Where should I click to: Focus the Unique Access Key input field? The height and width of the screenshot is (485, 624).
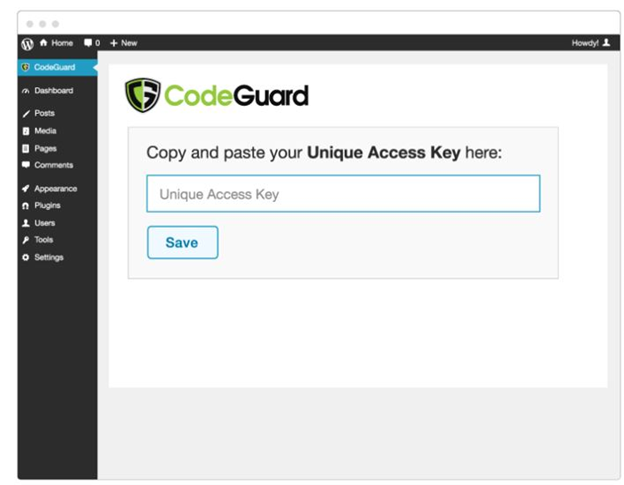[343, 194]
